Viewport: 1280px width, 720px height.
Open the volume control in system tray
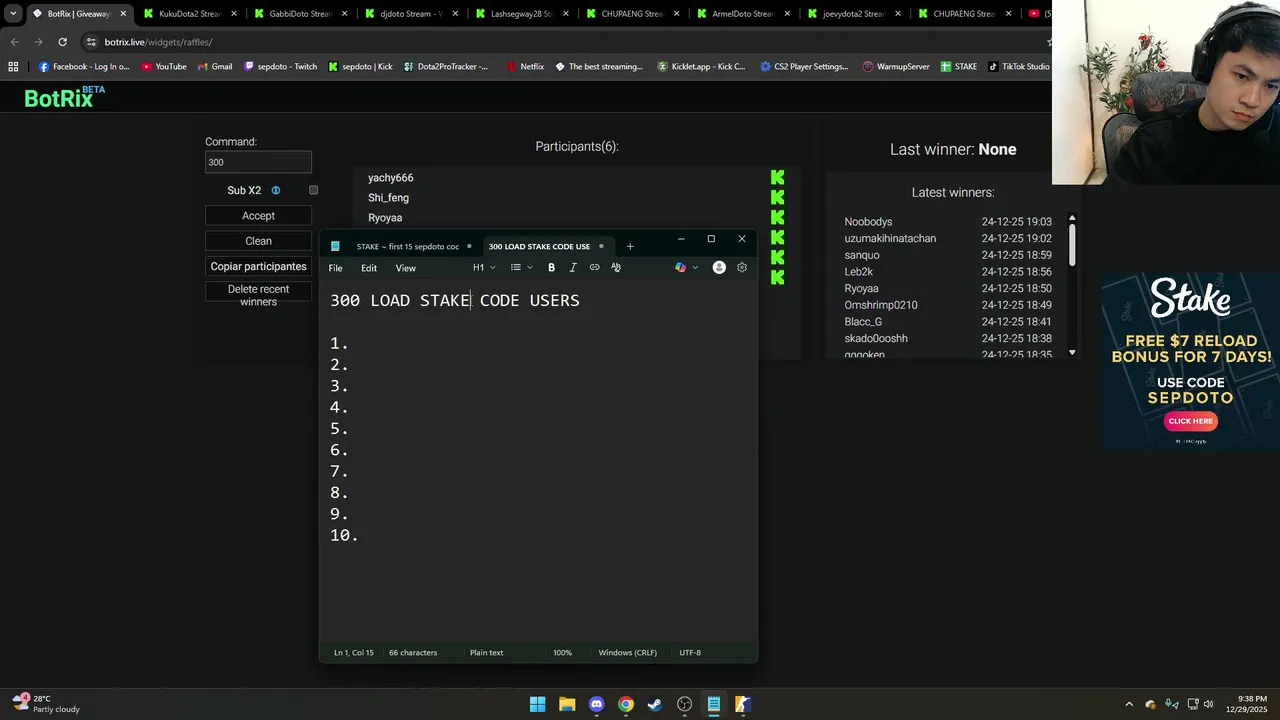1208,704
